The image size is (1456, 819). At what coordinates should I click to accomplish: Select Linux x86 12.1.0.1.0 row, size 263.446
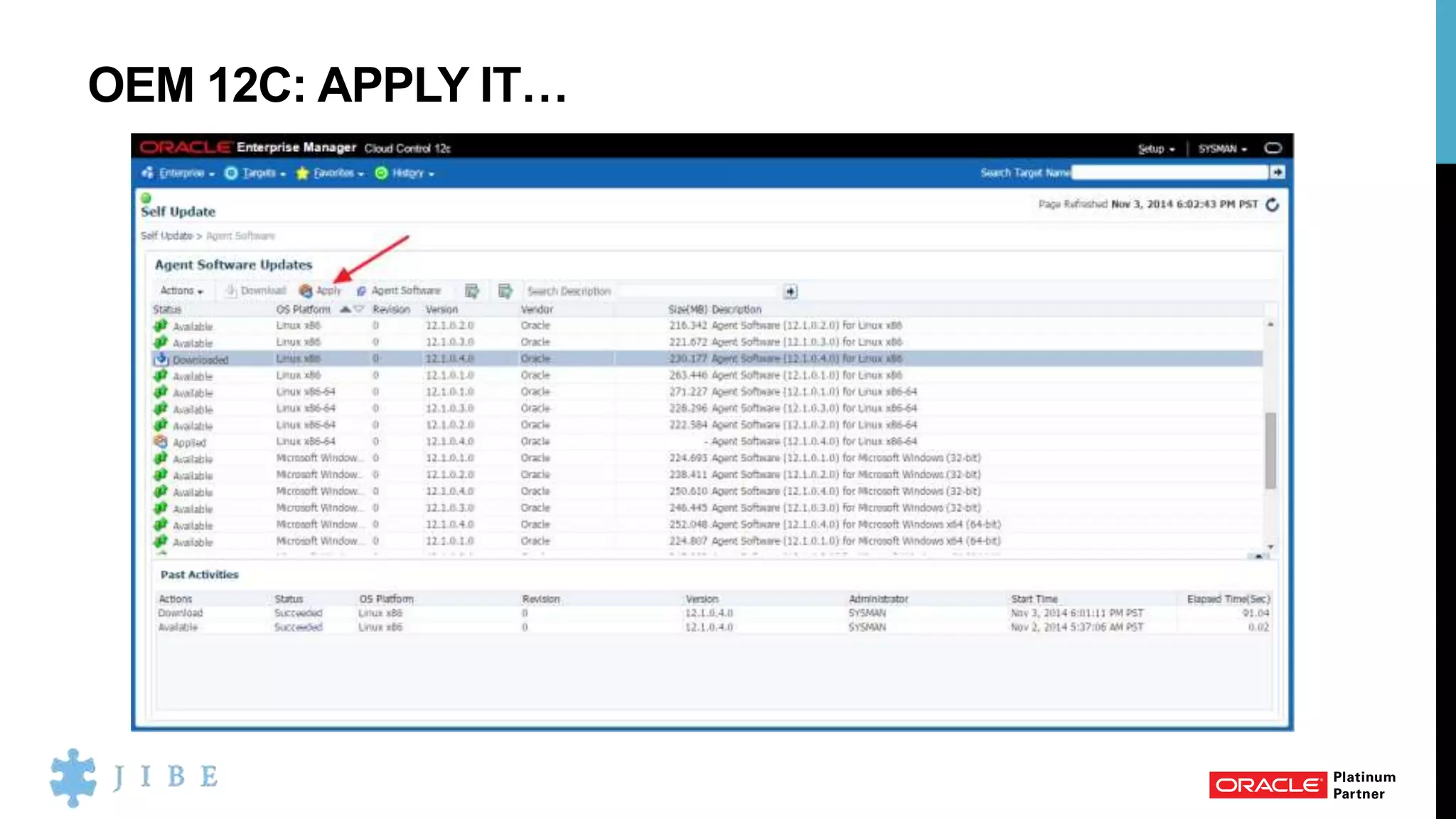tap(707, 375)
